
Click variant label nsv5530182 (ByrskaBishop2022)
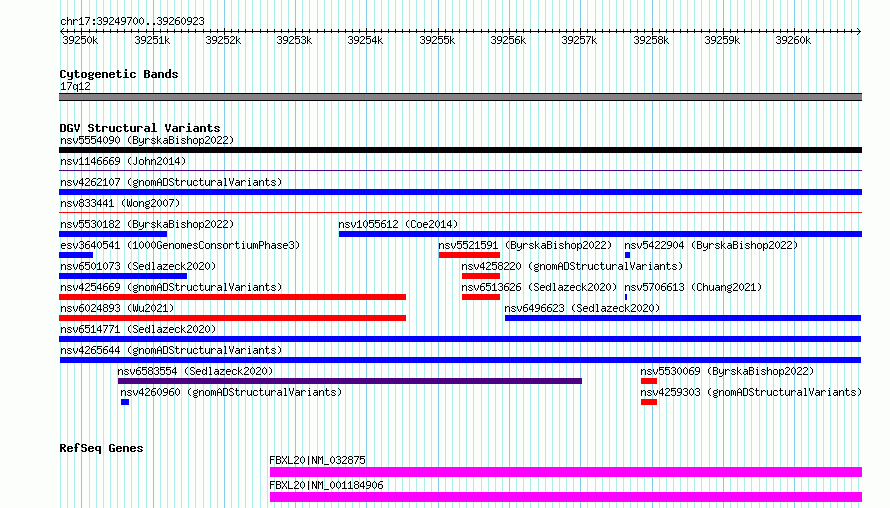click(147, 224)
